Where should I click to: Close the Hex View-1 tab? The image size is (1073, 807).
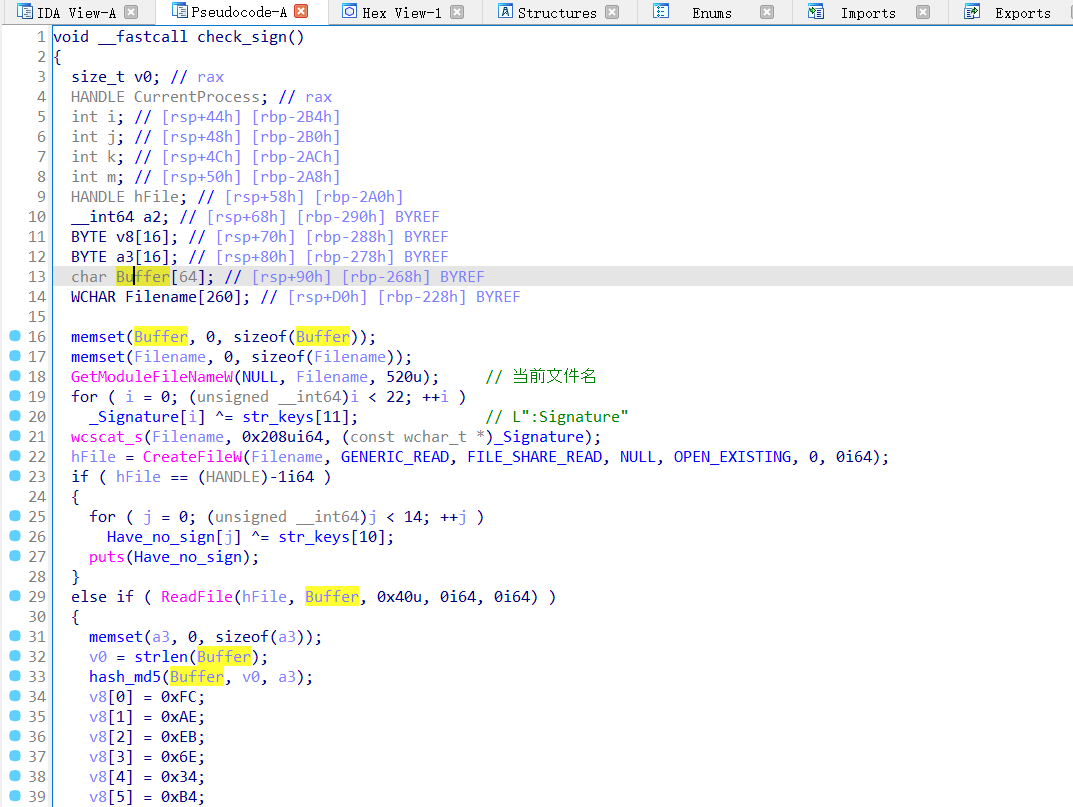tap(457, 12)
